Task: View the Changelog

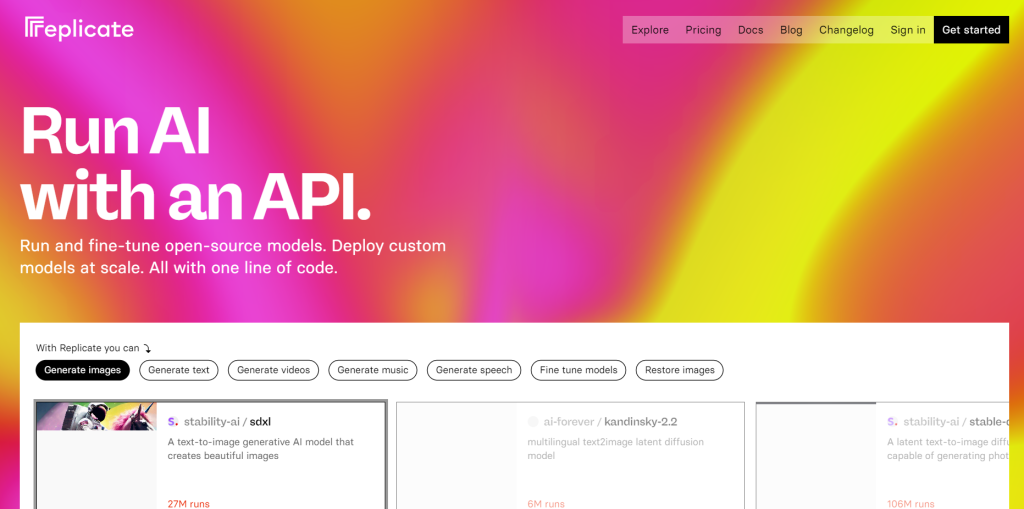Action: pos(846,30)
